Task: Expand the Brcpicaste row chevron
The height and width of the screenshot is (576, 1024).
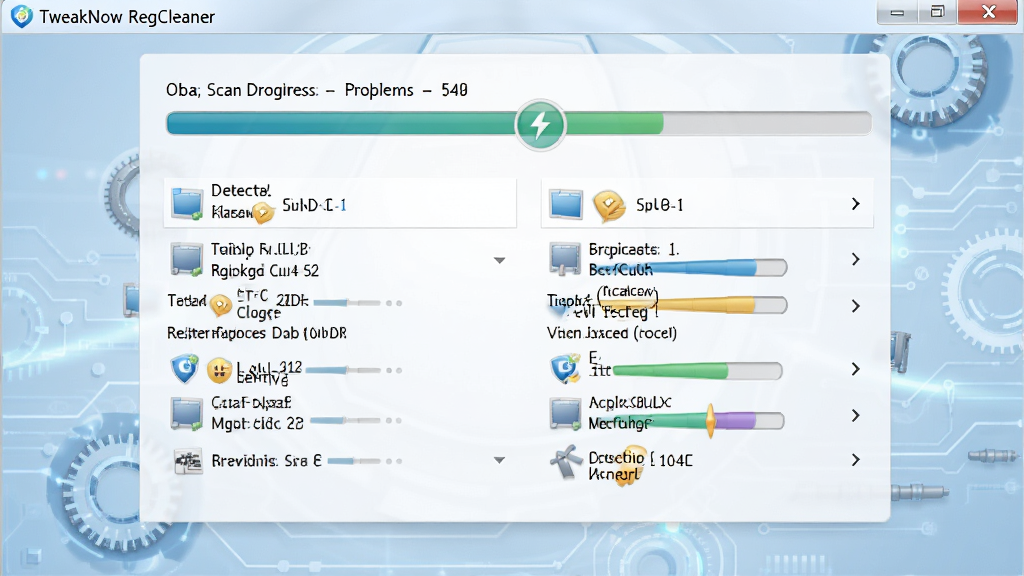Action: tap(856, 259)
